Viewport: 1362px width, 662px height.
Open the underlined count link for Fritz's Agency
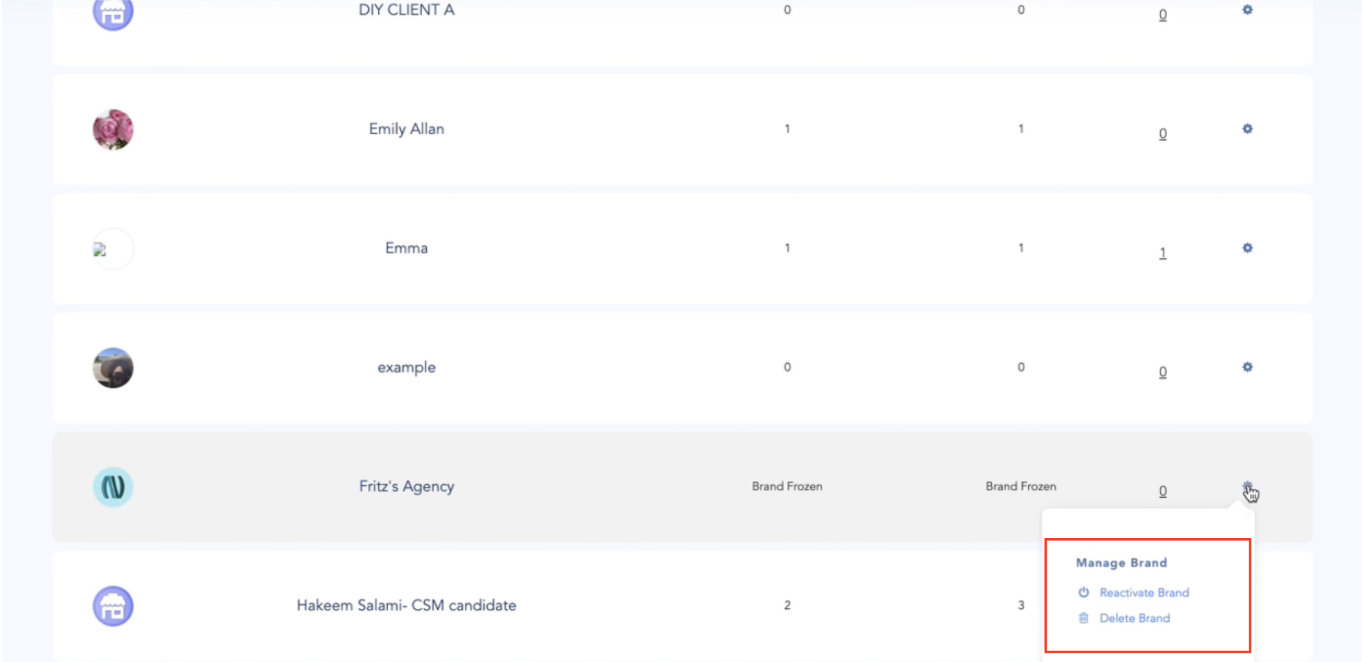coord(1162,491)
